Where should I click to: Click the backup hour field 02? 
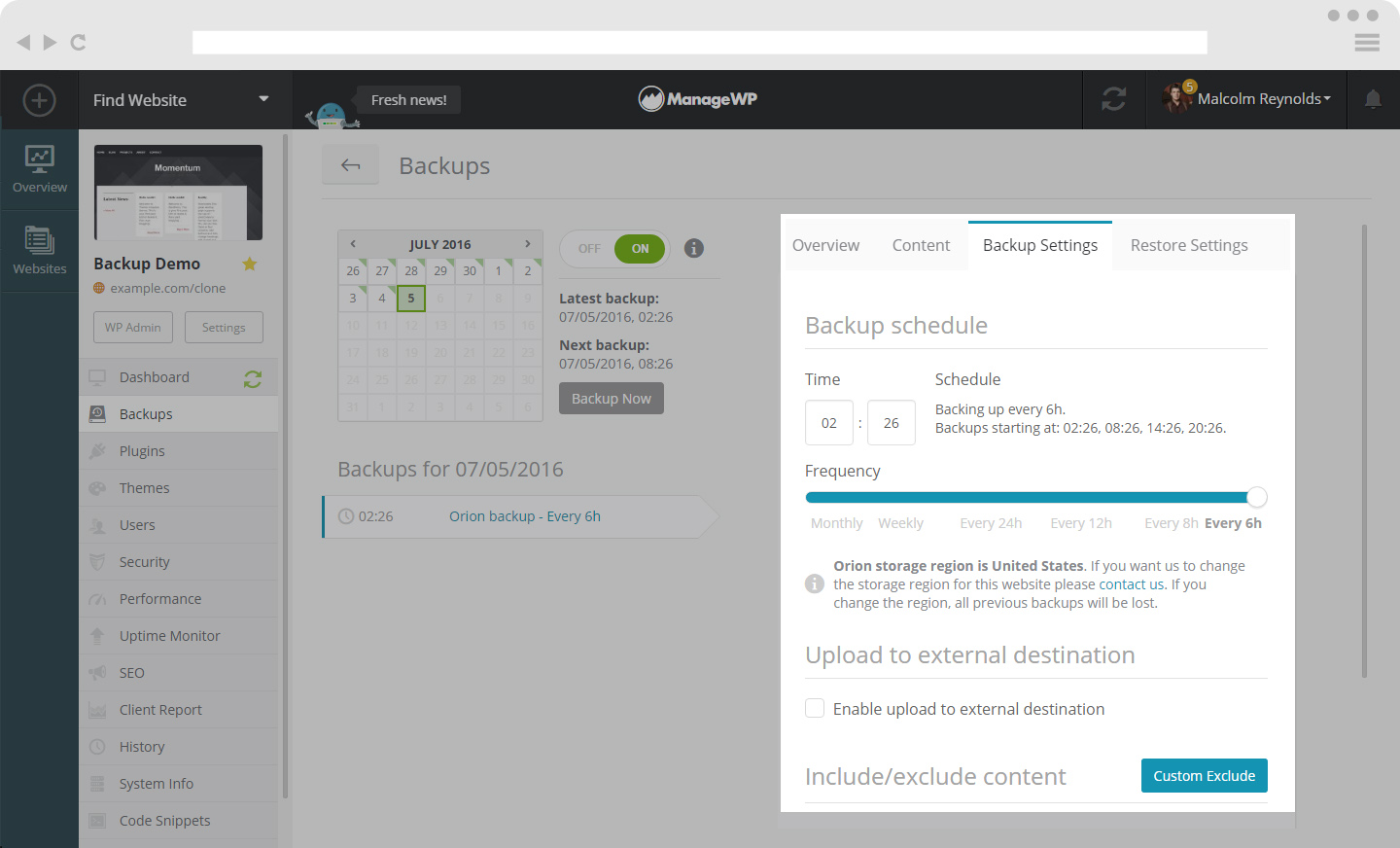[829, 423]
